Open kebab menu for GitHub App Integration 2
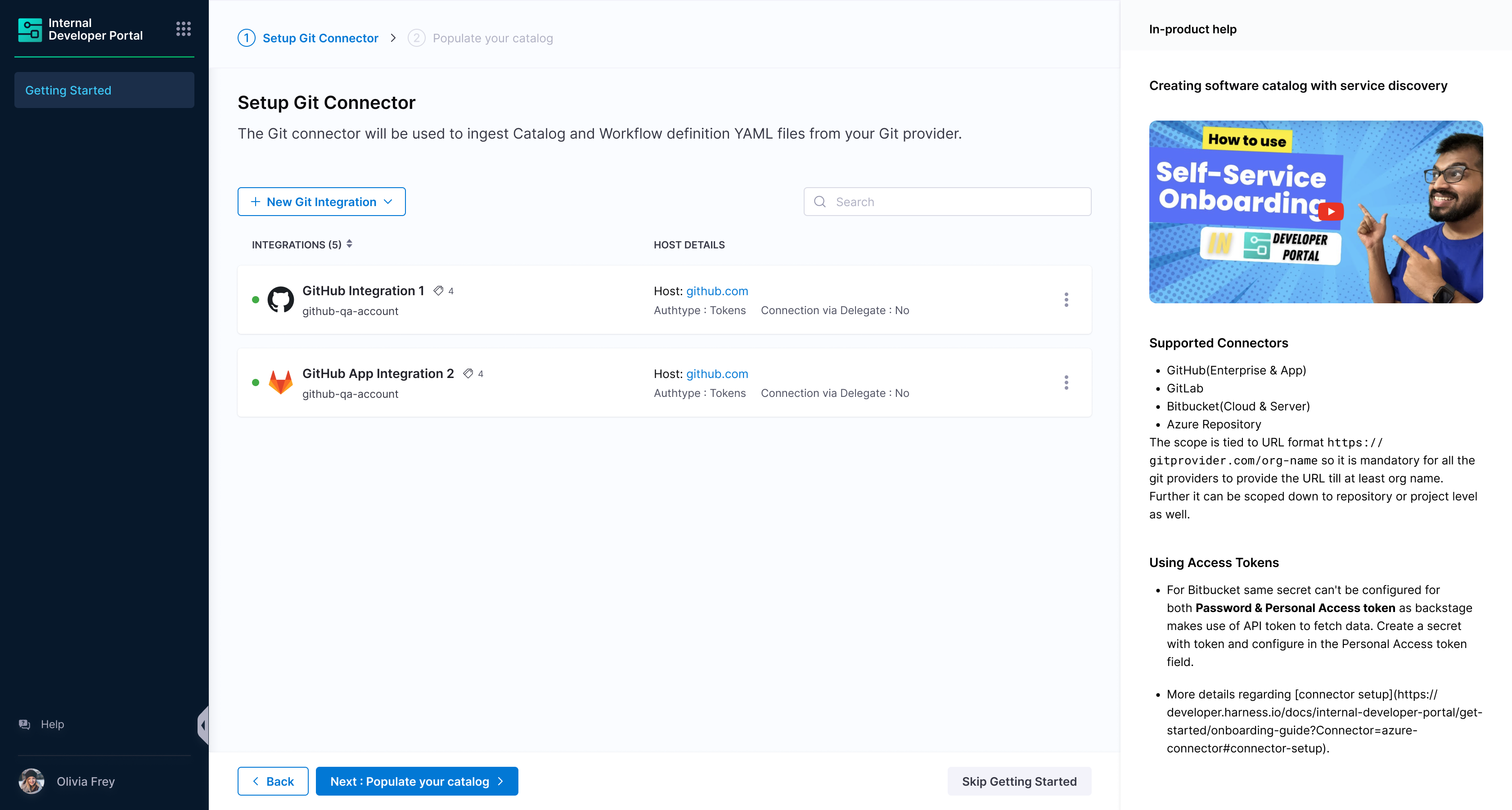 (x=1066, y=382)
